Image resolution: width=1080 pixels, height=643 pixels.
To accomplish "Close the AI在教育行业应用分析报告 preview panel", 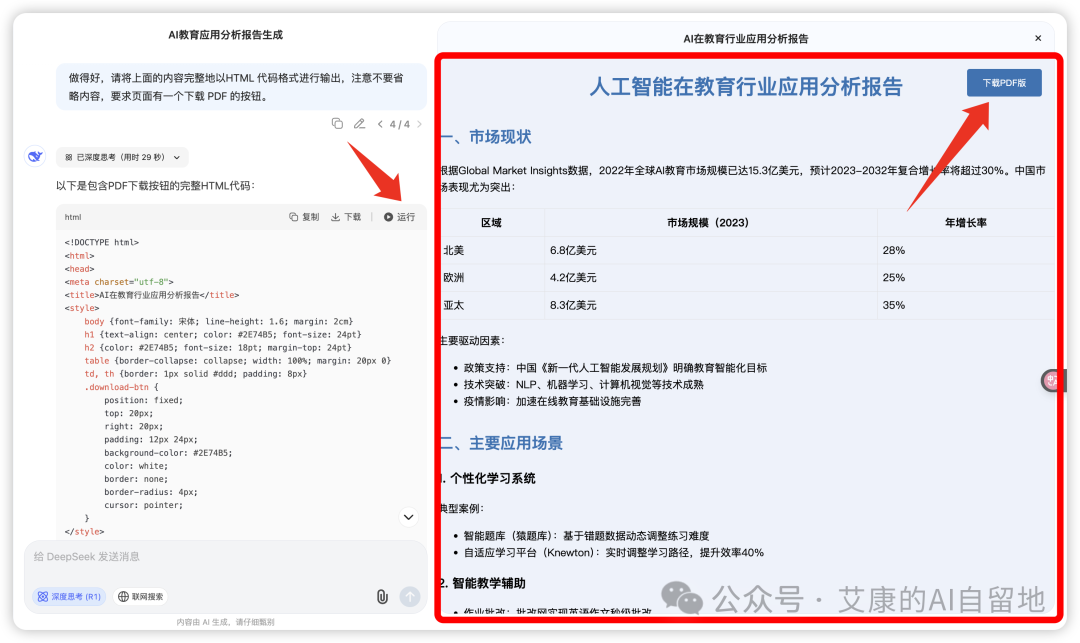I will (x=1038, y=39).
